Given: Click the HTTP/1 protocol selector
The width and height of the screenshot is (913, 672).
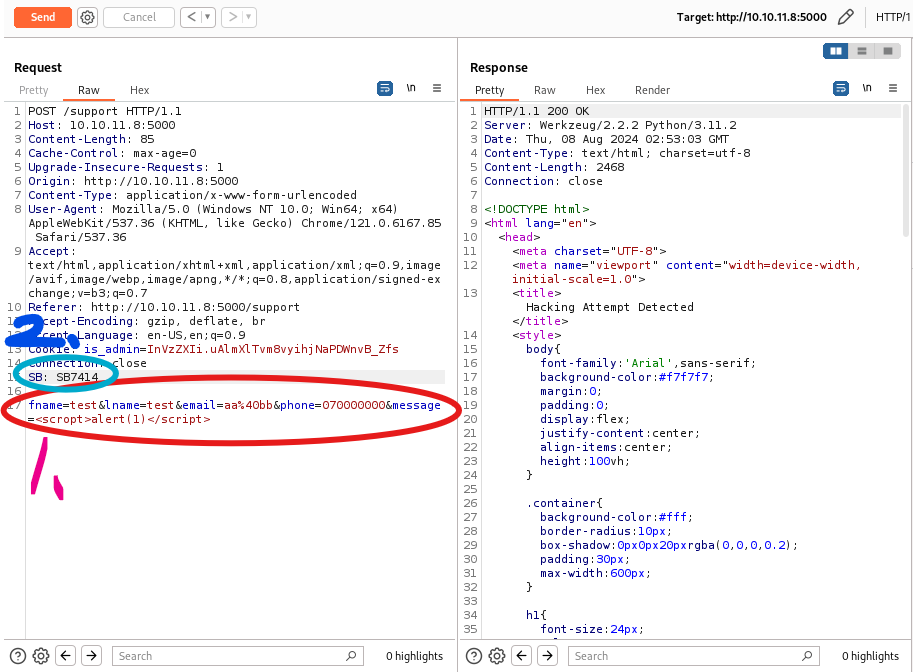Looking at the screenshot, I should 893,17.
